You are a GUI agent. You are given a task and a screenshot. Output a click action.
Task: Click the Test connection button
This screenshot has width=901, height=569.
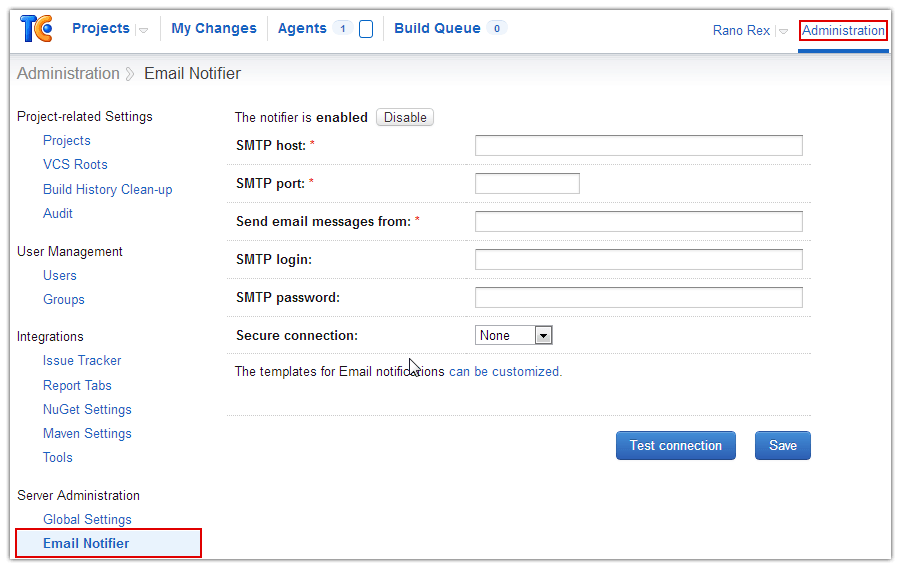coord(676,445)
